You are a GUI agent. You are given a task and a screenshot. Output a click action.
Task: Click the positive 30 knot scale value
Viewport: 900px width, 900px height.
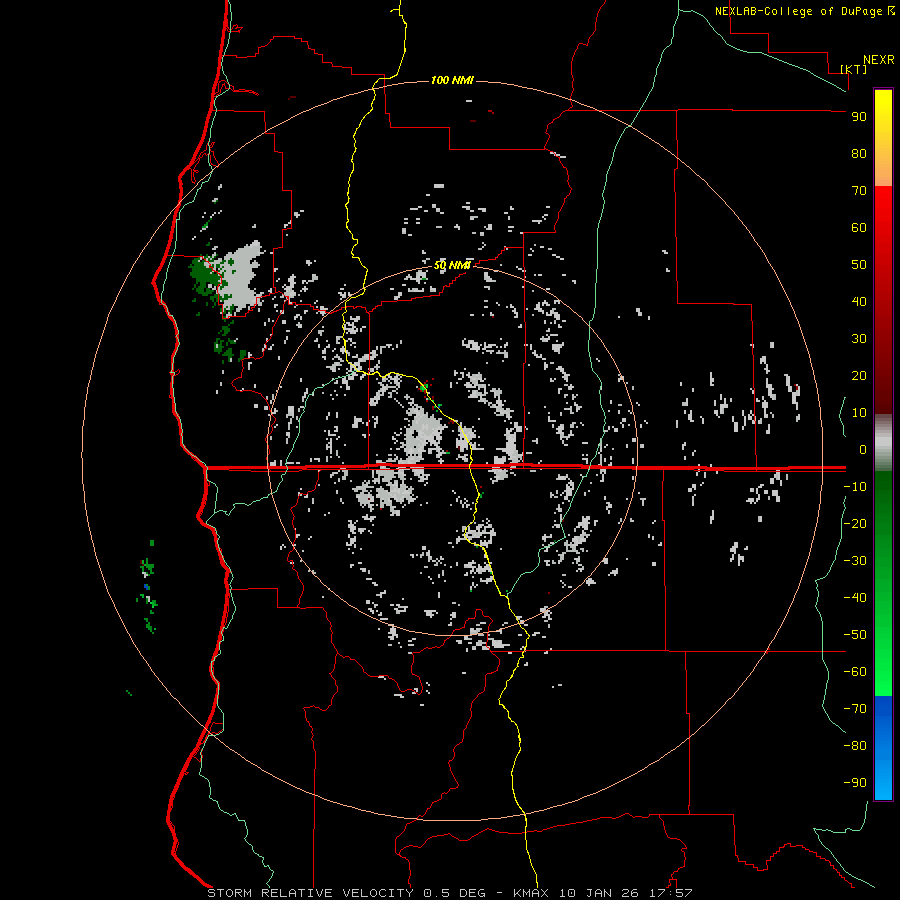click(859, 339)
